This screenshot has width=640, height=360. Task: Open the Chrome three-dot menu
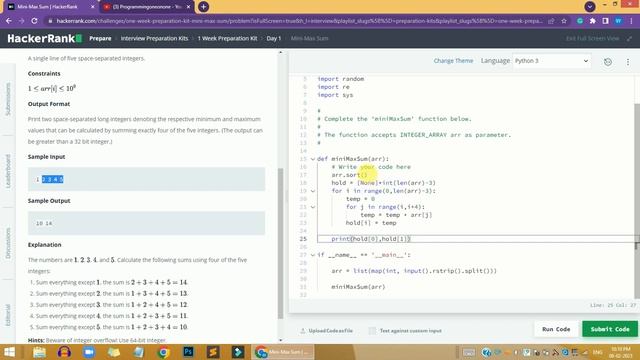coord(631,21)
